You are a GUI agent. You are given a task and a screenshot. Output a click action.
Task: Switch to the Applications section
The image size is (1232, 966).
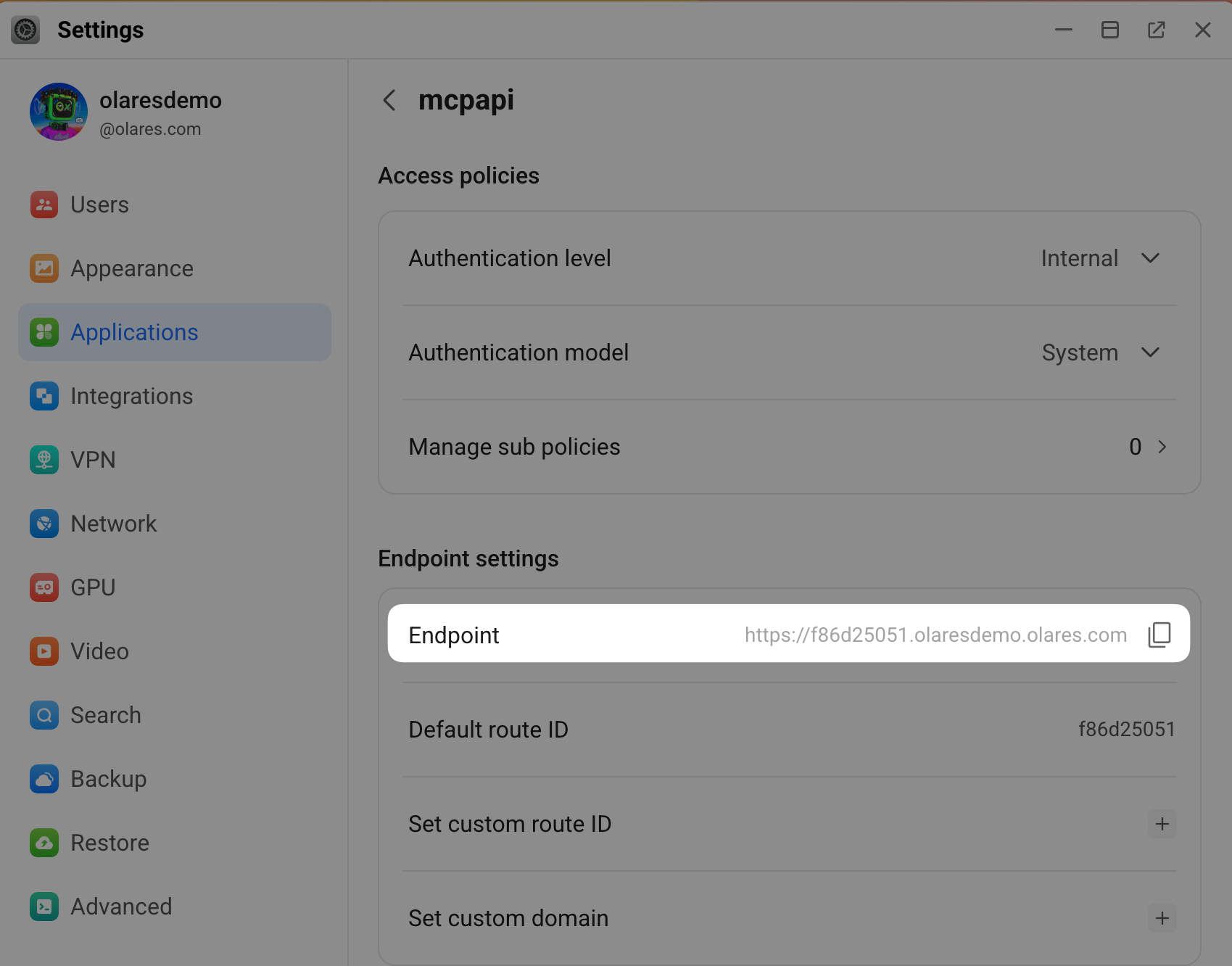134,332
